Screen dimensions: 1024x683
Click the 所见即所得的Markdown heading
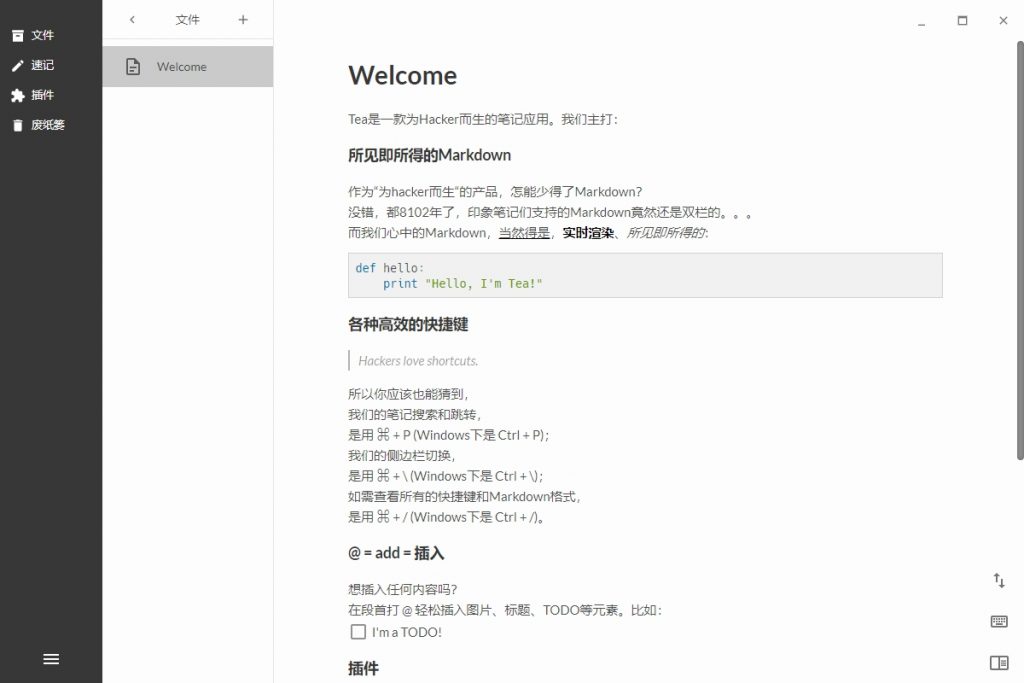pos(429,155)
